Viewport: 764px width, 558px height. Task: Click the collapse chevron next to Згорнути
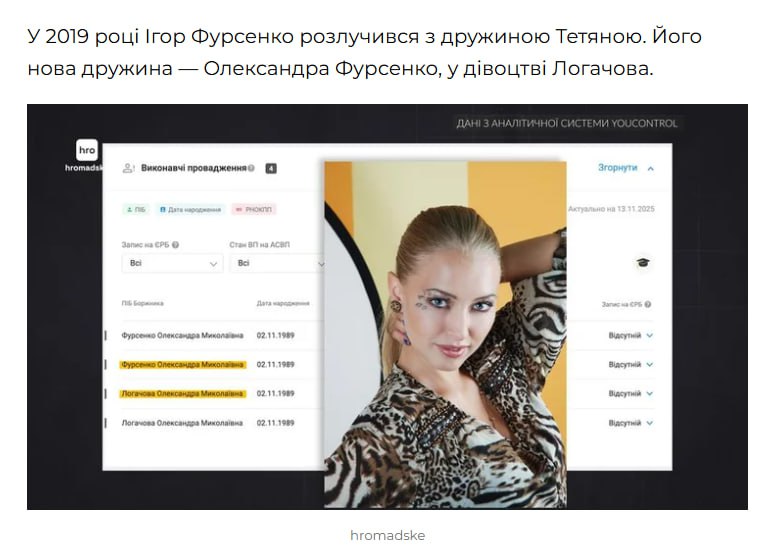[x=650, y=169]
